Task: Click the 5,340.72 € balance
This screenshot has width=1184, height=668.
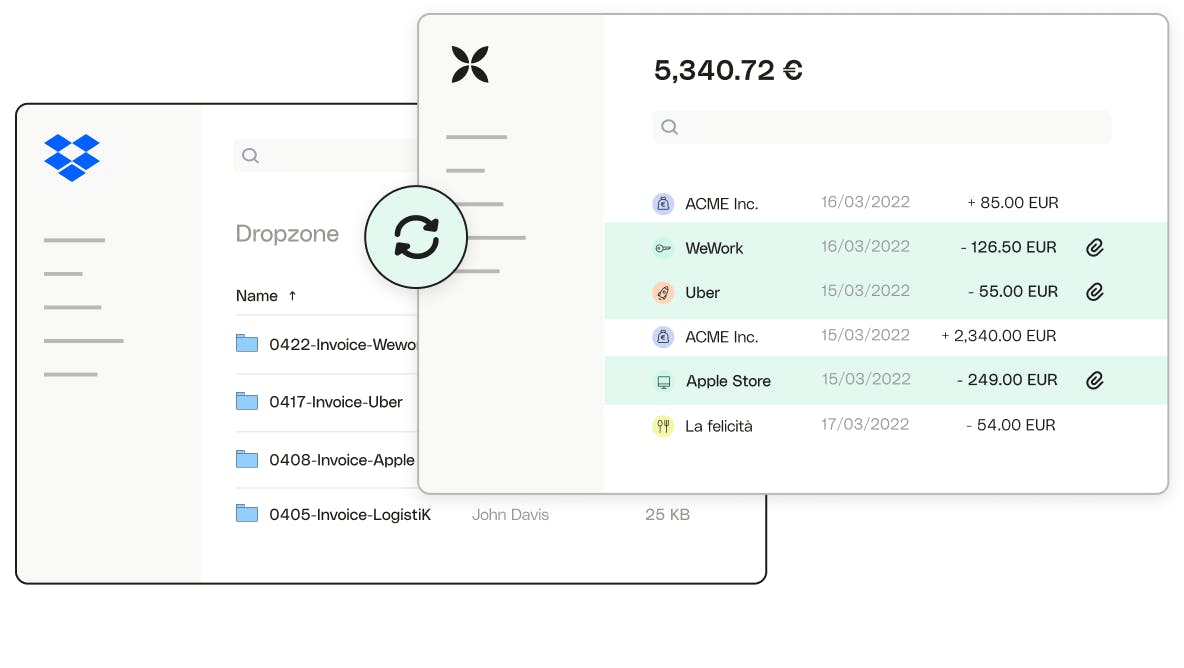Action: pos(728,70)
